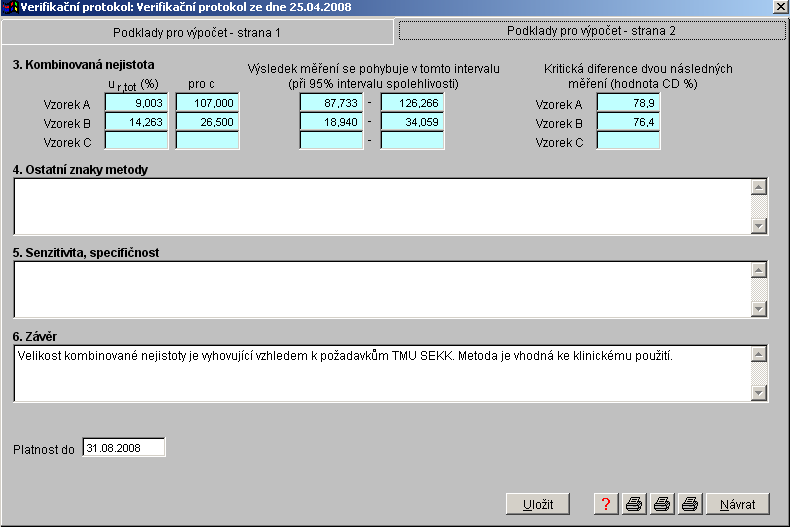Click inside the Závěr conclusion text area

click(382, 374)
